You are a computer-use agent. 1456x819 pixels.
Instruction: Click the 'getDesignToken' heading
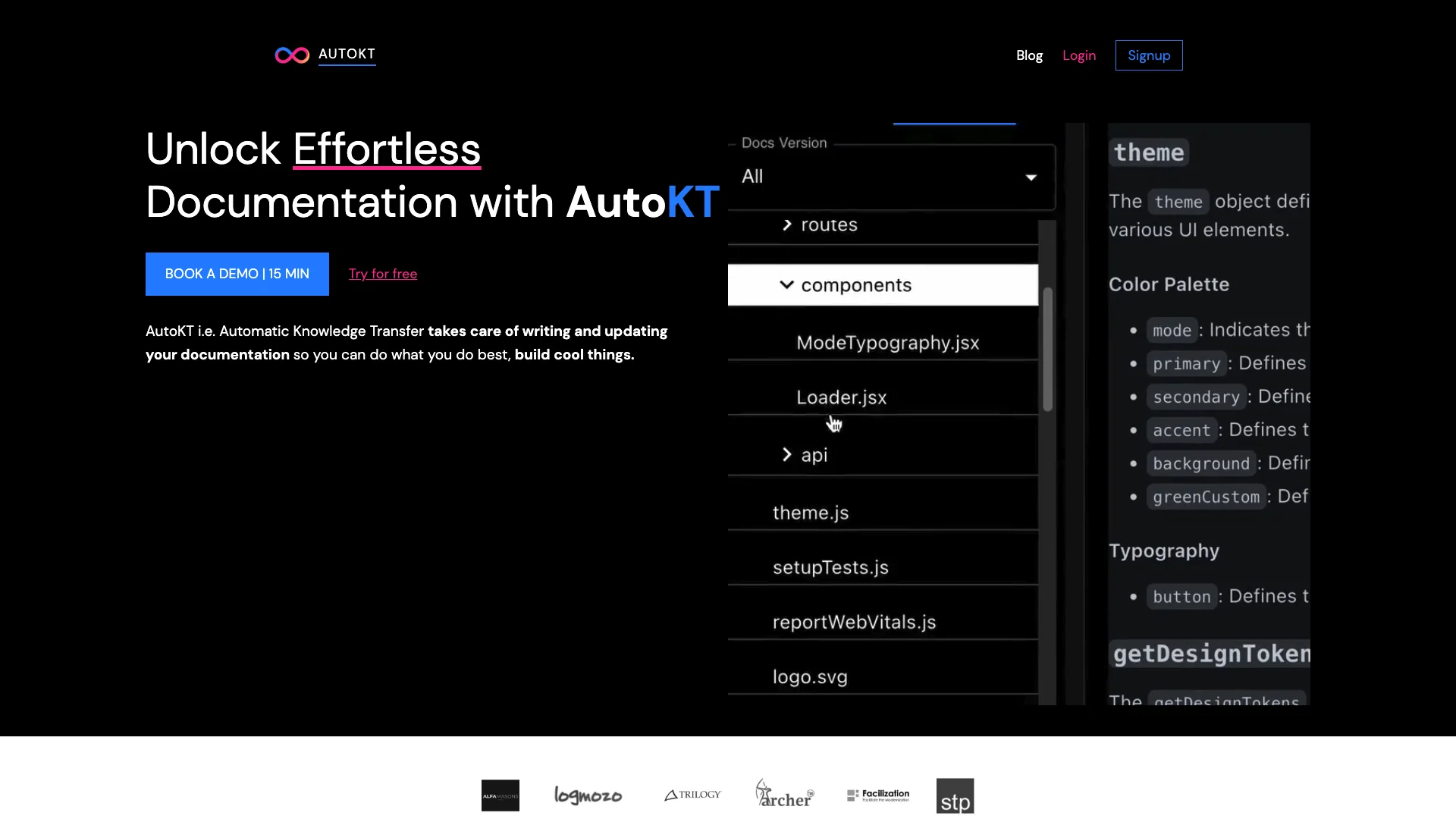coord(1210,654)
